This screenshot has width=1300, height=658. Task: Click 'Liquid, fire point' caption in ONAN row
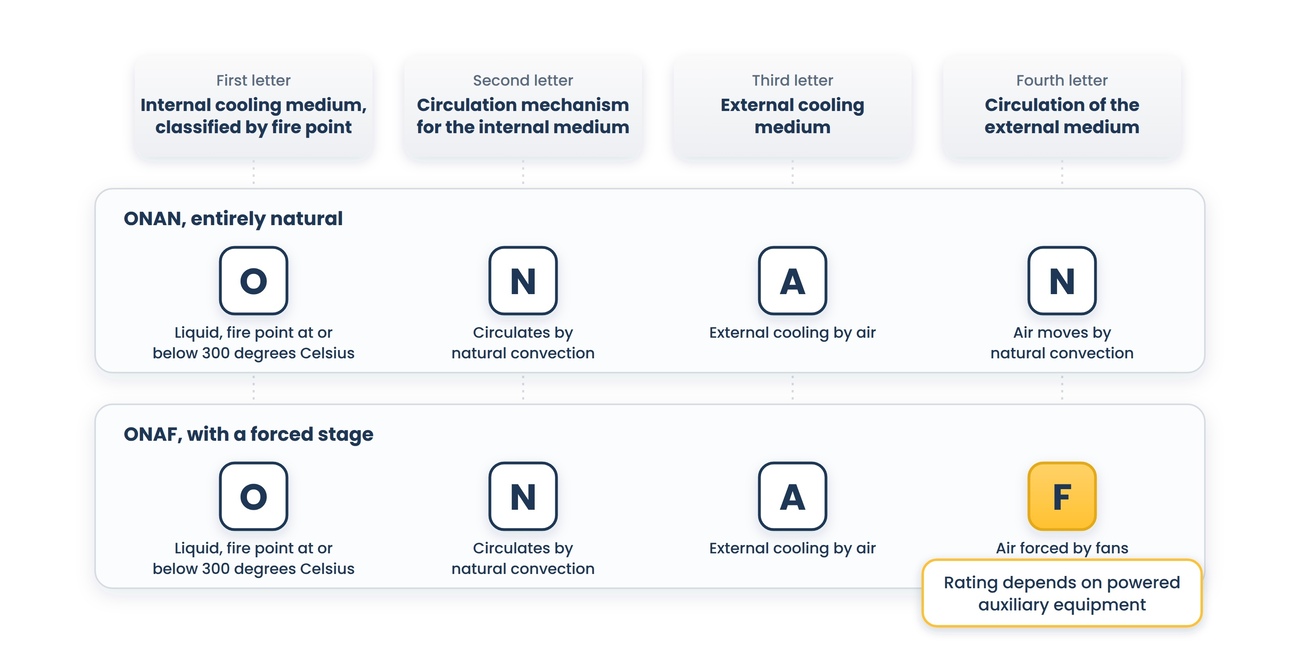coord(253,343)
